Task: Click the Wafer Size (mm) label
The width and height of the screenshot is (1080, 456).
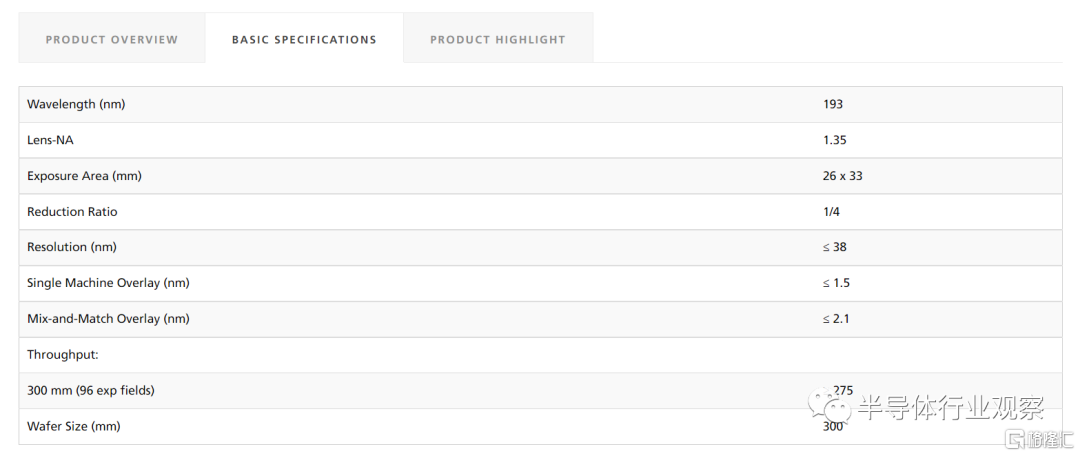Action: [x=73, y=426]
